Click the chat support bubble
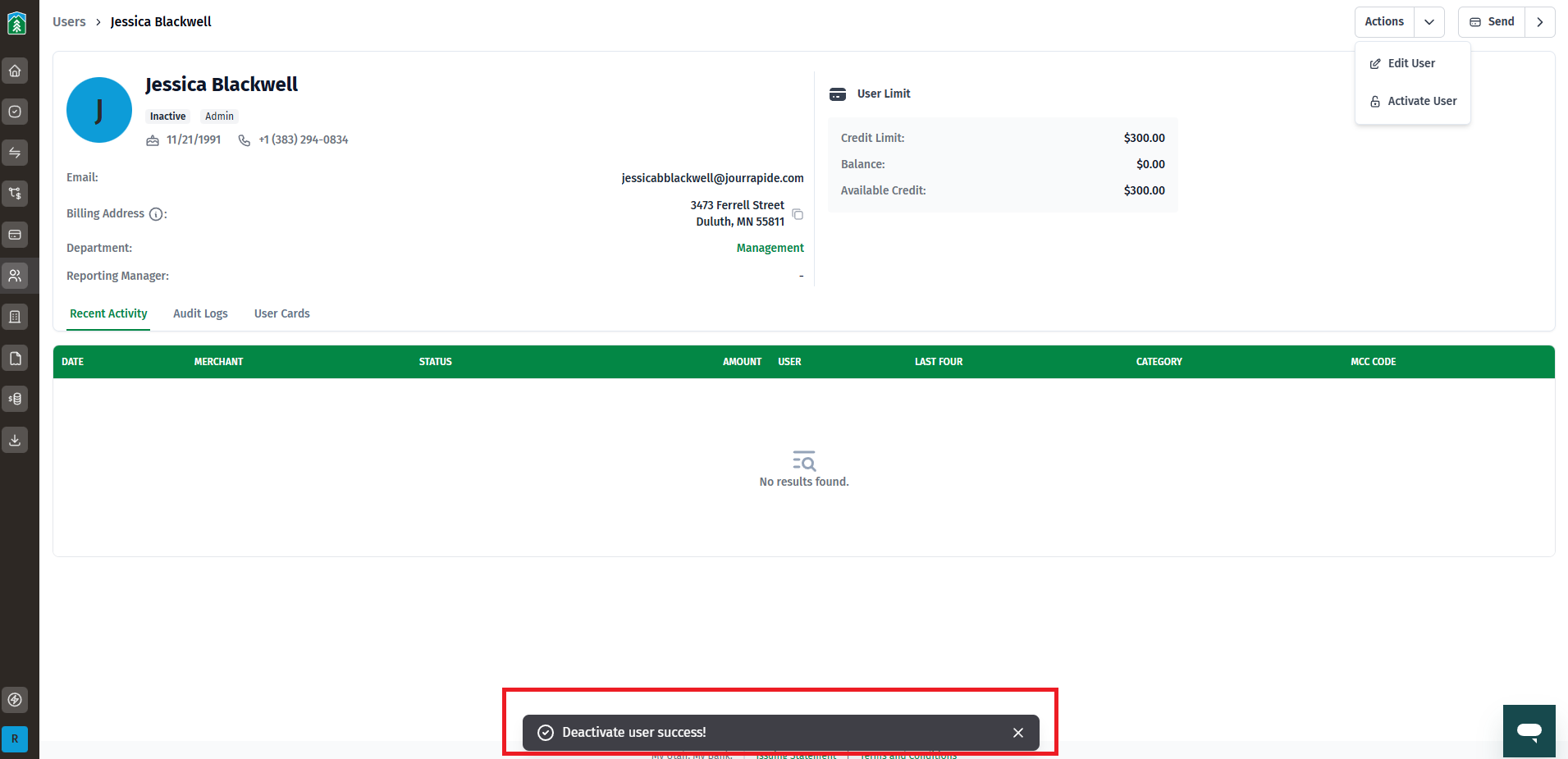Image resolution: width=1568 pixels, height=759 pixels. tap(1529, 731)
